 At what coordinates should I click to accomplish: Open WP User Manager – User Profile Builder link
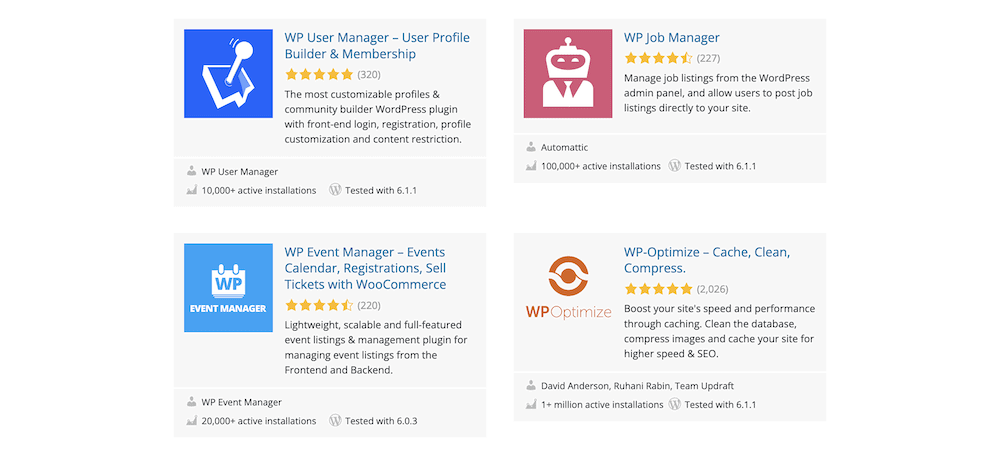[x=377, y=45]
